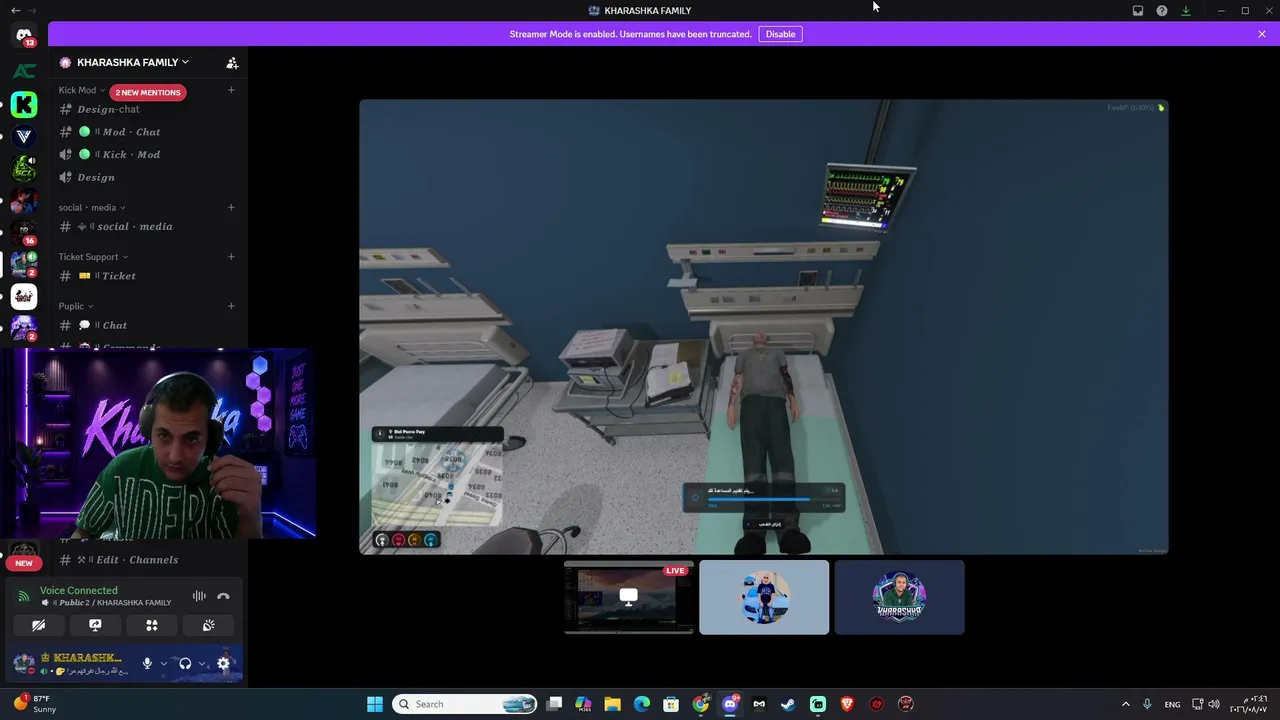The image size is (1280, 720).
Task: Collapse the Ticket Support category
Action: pyautogui.click(x=93, y=256)
